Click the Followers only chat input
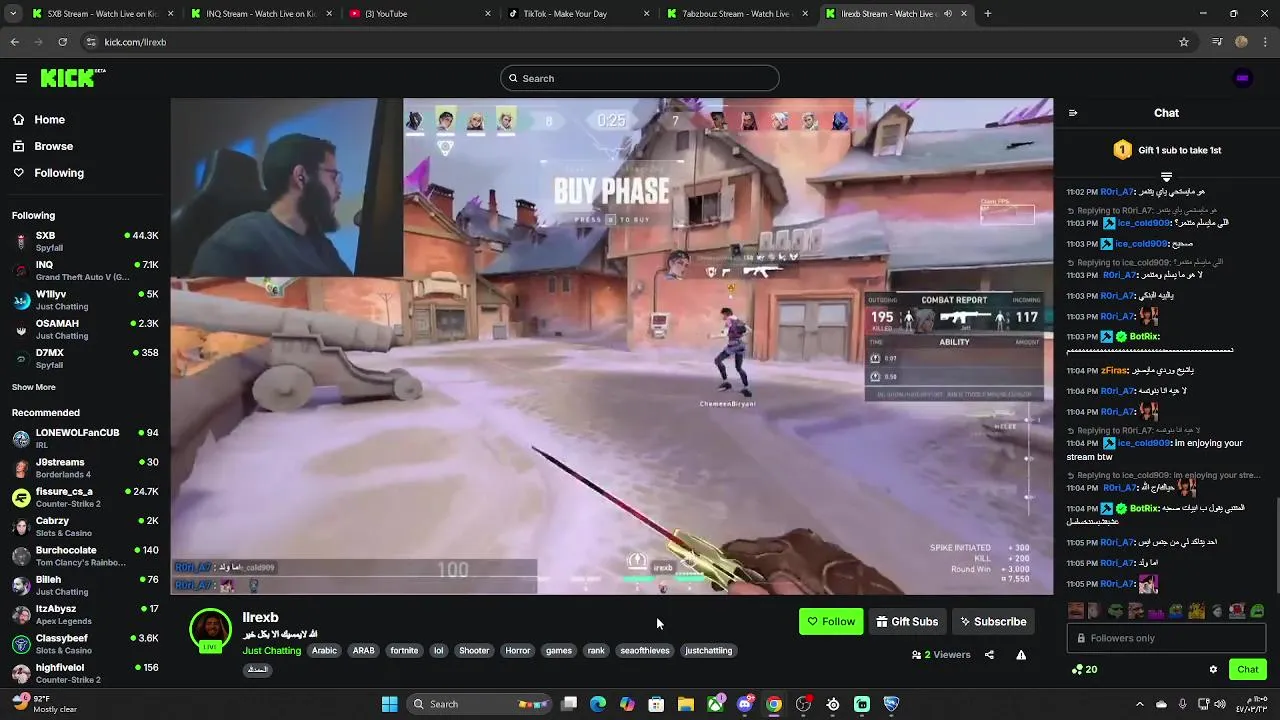 1166,638
